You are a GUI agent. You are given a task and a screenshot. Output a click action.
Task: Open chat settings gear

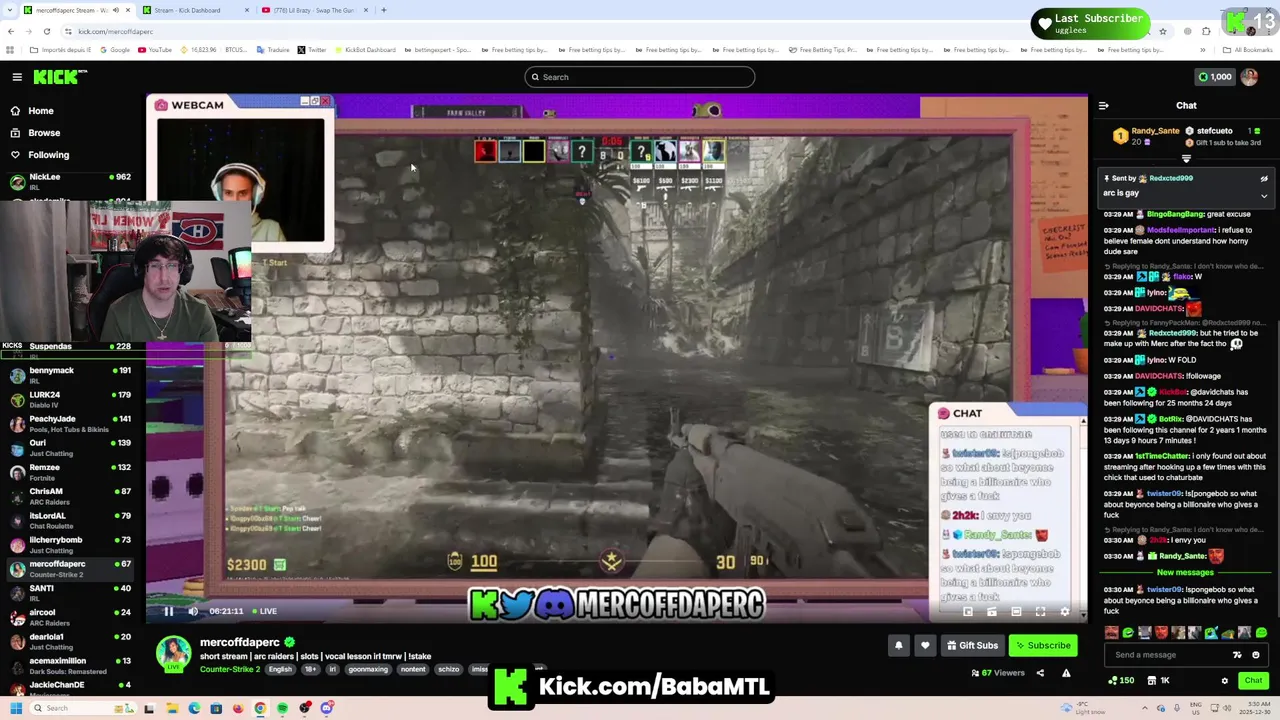click(x=1225, y=681)
